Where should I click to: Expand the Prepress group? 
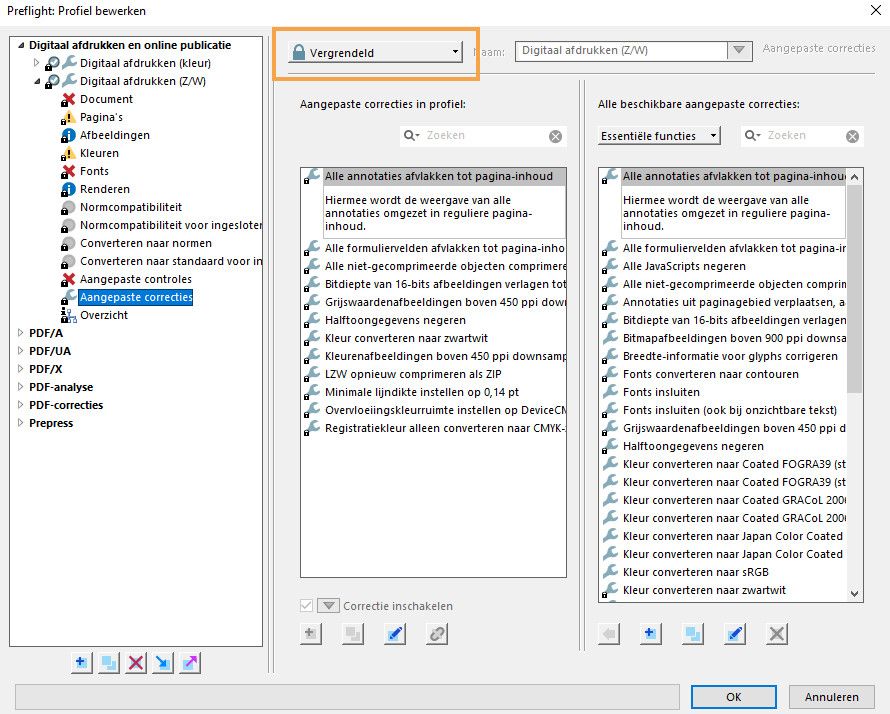[x=20, y=423]
